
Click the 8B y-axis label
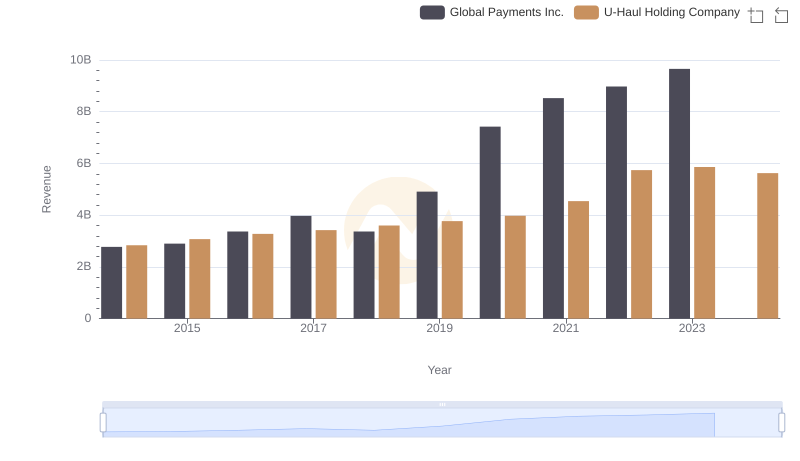click(x=84, y=111)
